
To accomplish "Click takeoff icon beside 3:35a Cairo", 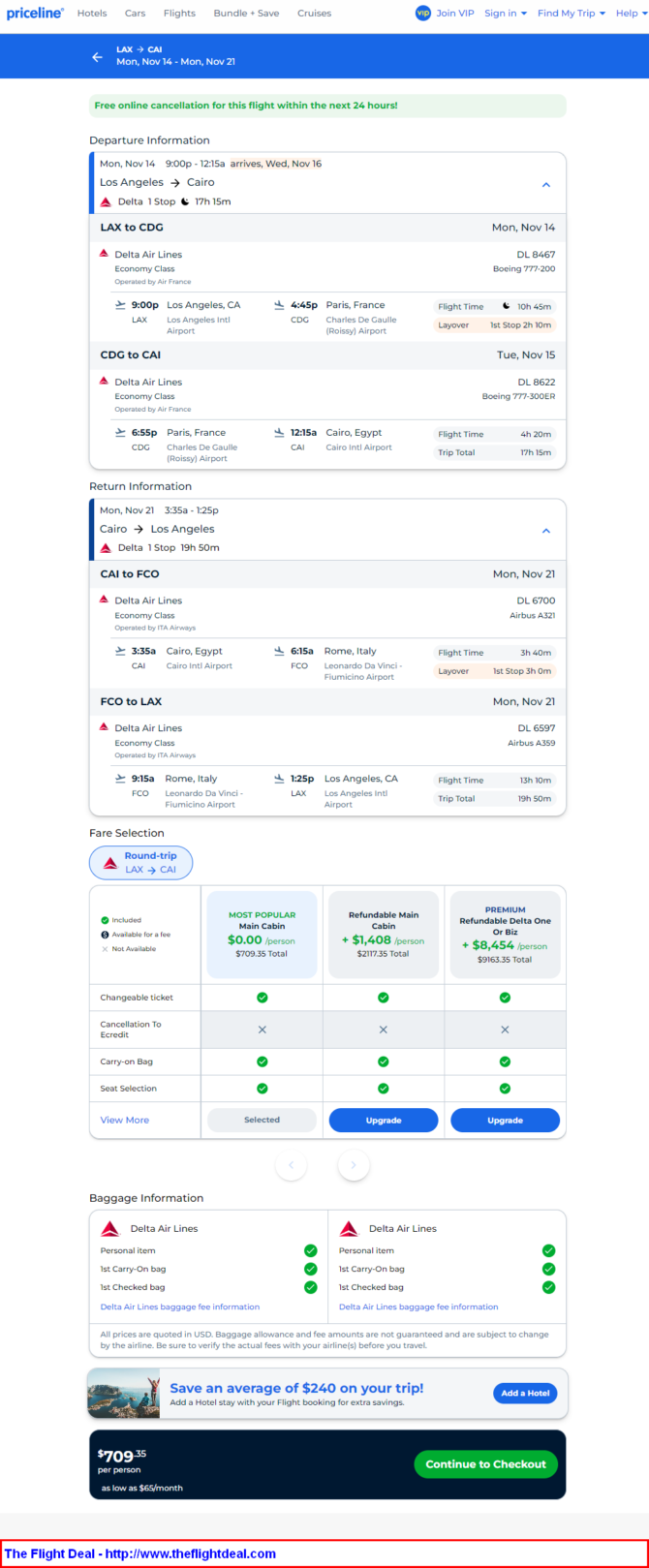I will point(120,651).
